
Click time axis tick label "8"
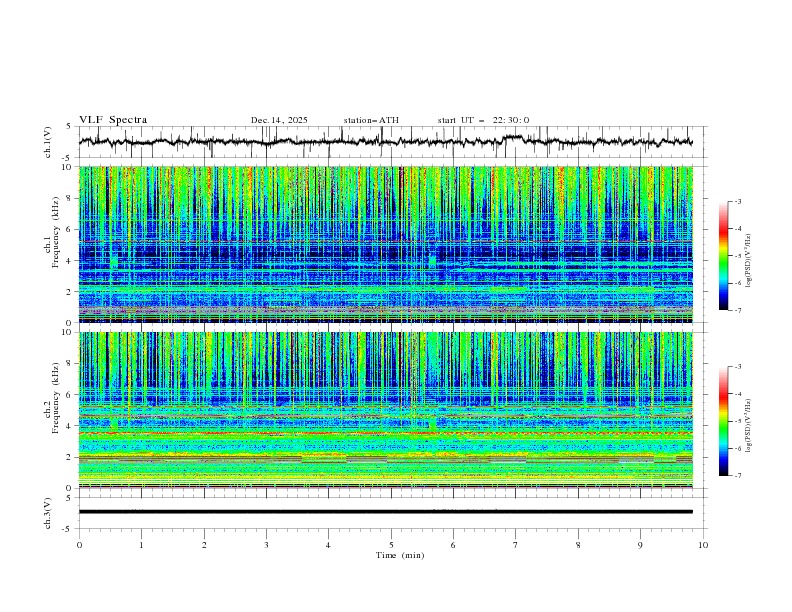578,545
